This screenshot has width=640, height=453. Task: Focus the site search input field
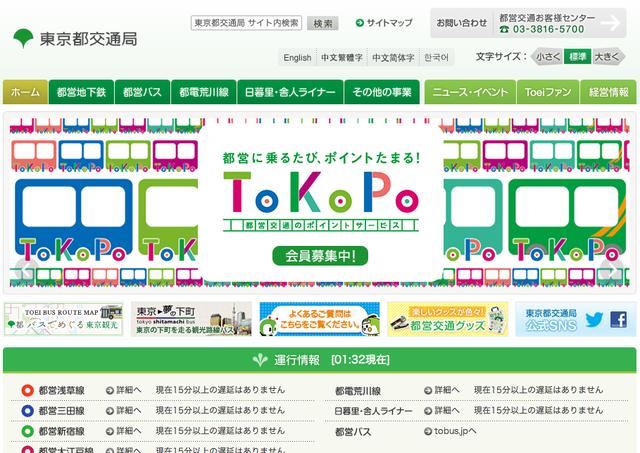point(246,23)
